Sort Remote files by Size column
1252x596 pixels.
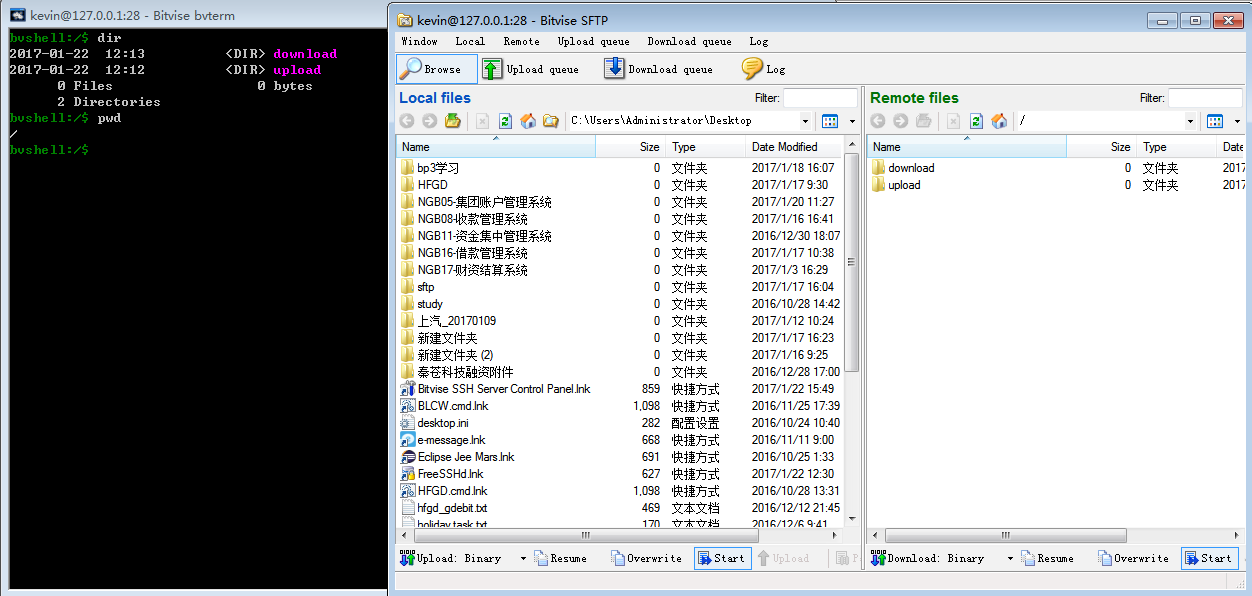point(1102,147)
